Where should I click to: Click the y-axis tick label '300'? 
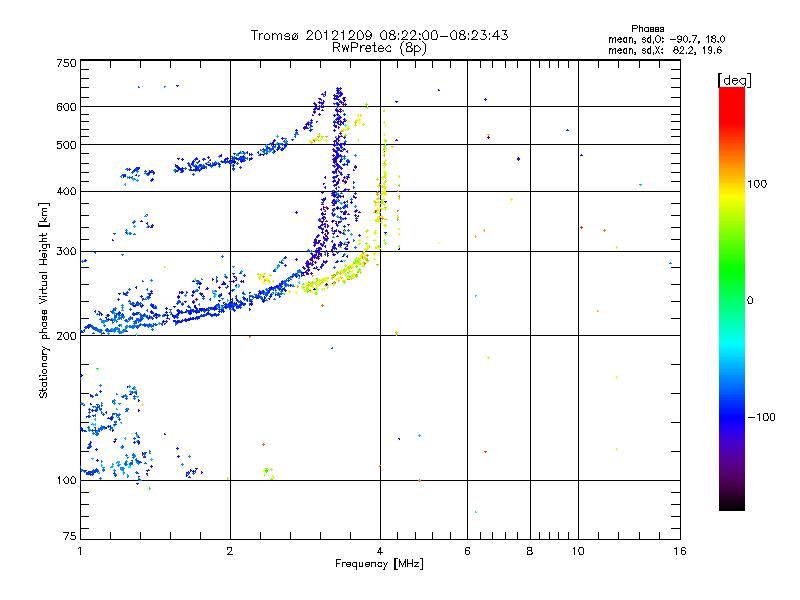coord(66,252)
